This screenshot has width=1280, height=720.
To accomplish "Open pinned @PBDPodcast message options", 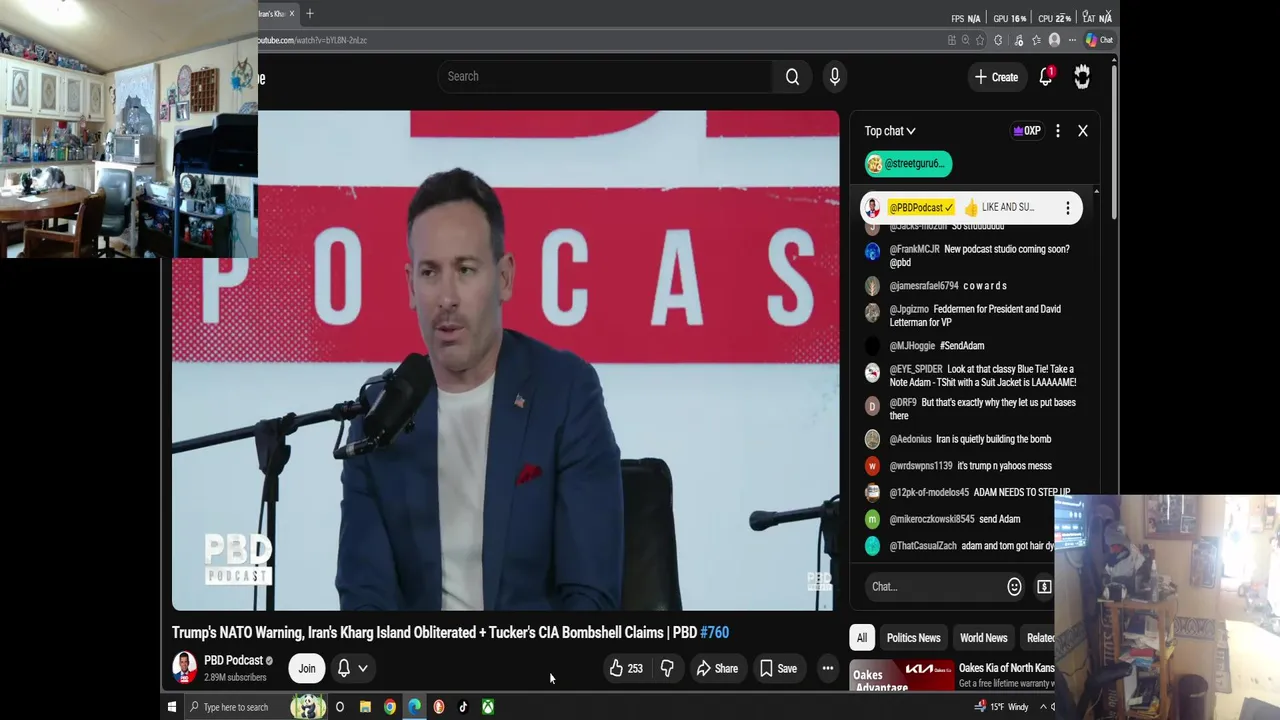I will 1067,208.
